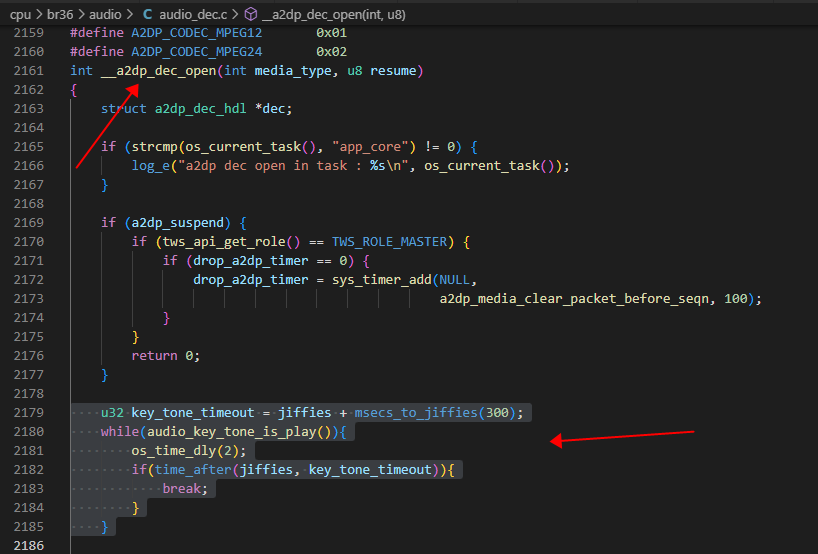Click the break statement on line 2183
Viewport: 818px width, 554px height.
185,489
